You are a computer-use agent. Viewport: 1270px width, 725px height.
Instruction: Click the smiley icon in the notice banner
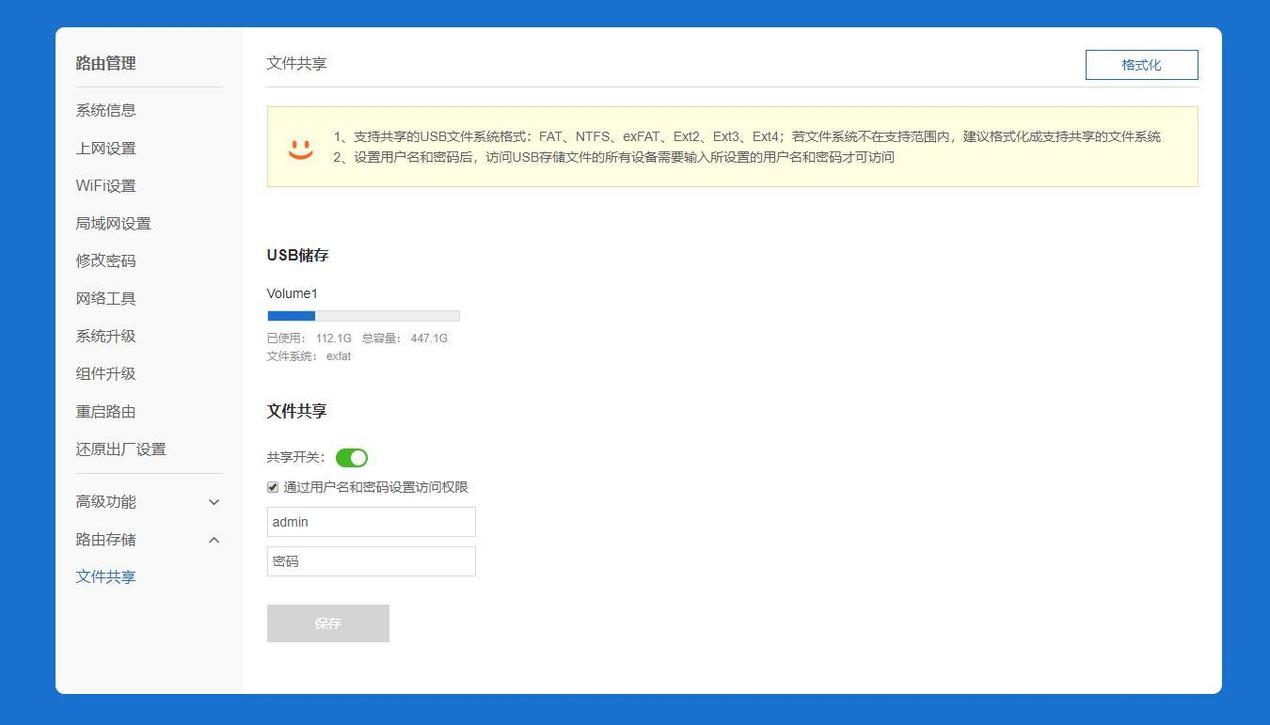pyautogui.click(x=298, y=147)
